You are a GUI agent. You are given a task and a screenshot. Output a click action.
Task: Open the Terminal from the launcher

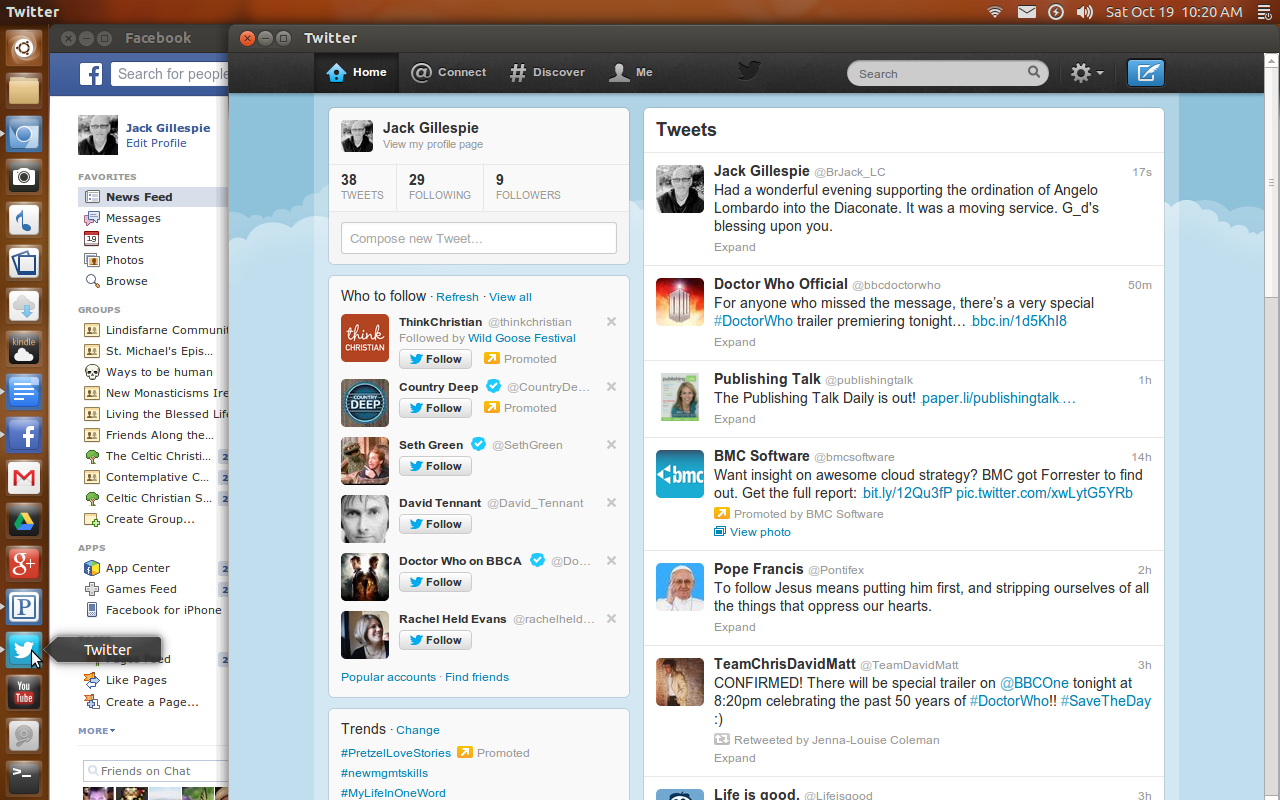pos(24,776)
